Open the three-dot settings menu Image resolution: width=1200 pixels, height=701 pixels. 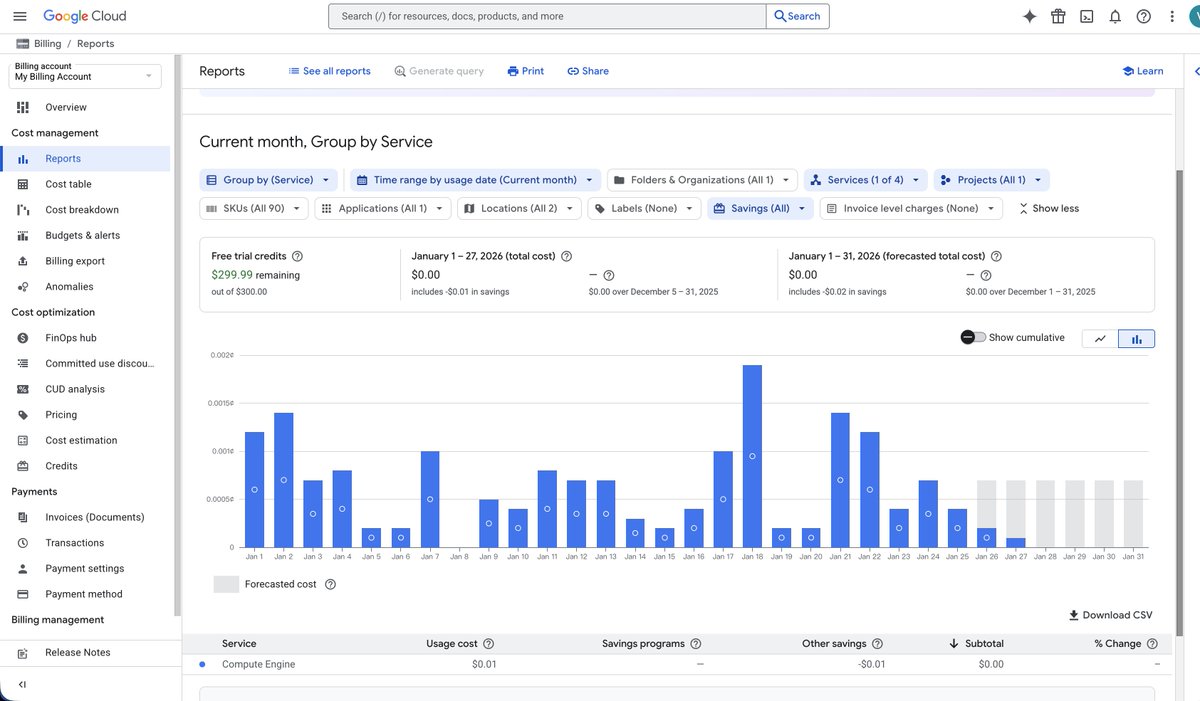tap(1171, 16)
